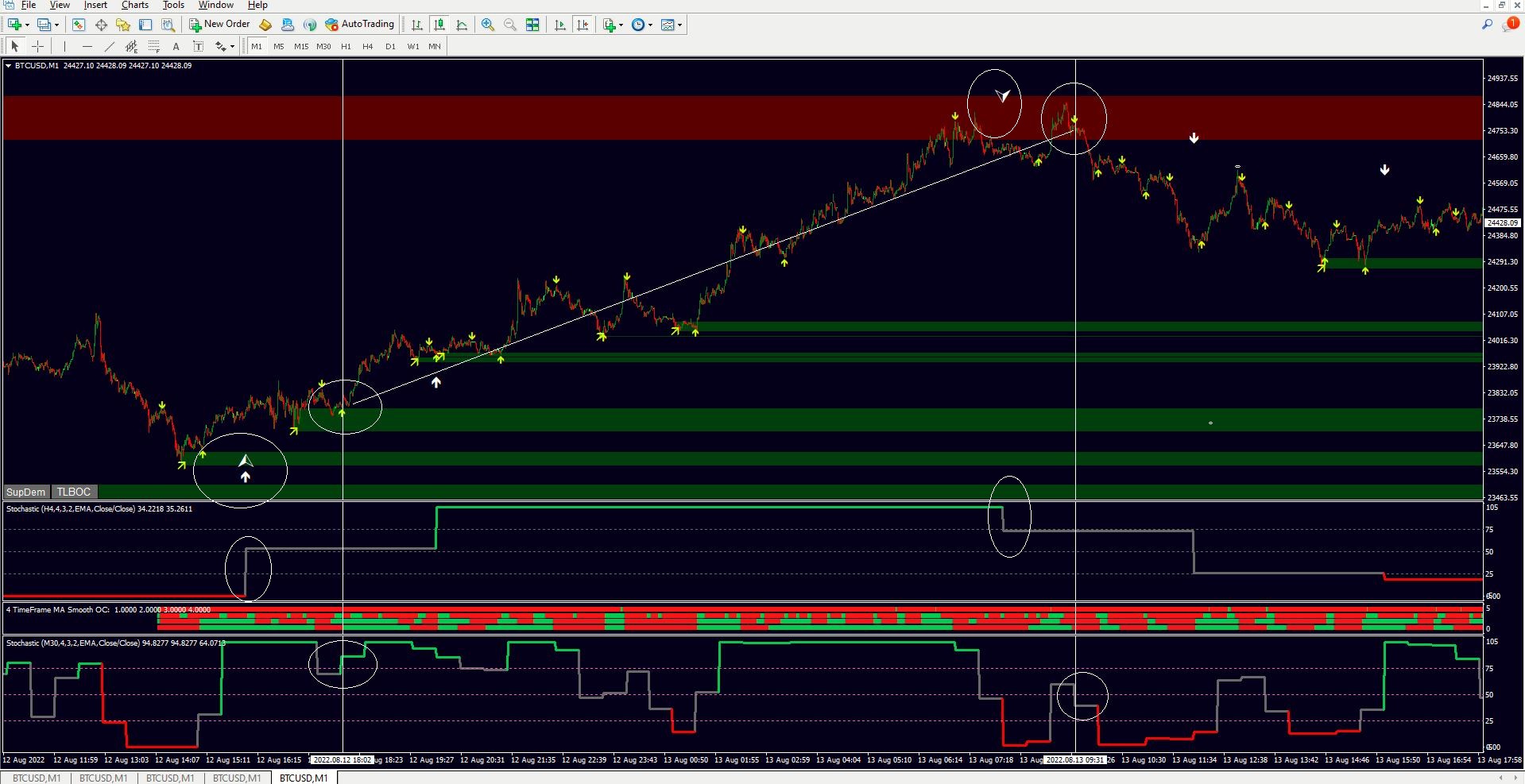Switch to candlestick chart display

[x=439, y=25]
